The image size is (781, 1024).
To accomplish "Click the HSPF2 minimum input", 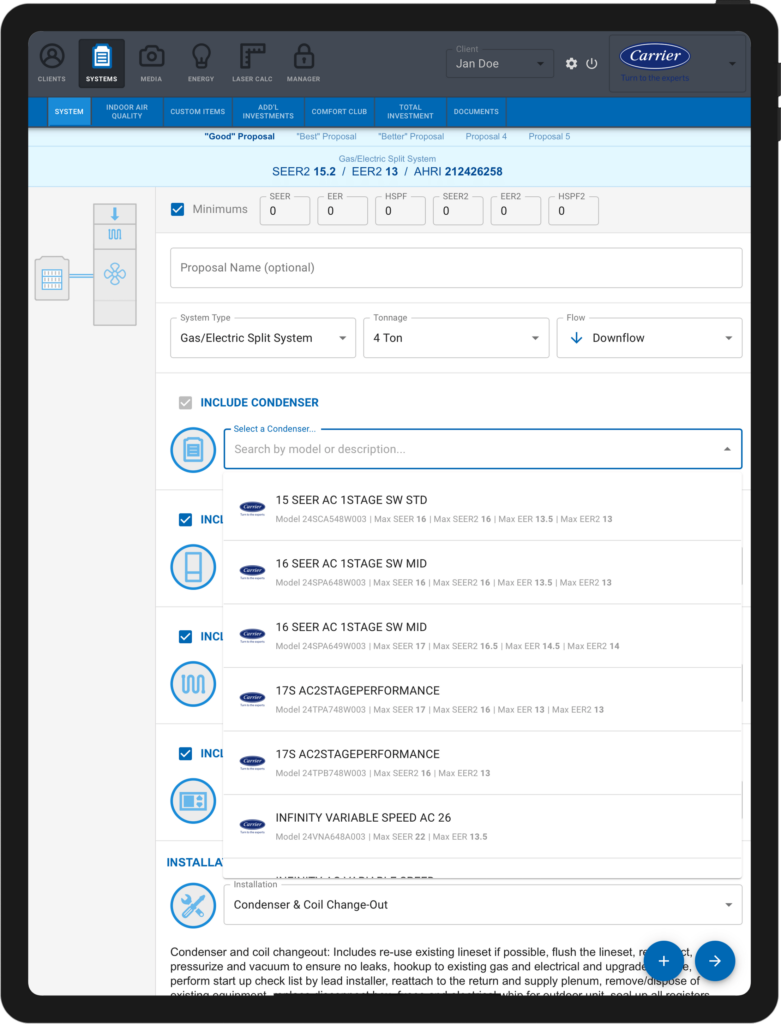I will tap(573, 211).
